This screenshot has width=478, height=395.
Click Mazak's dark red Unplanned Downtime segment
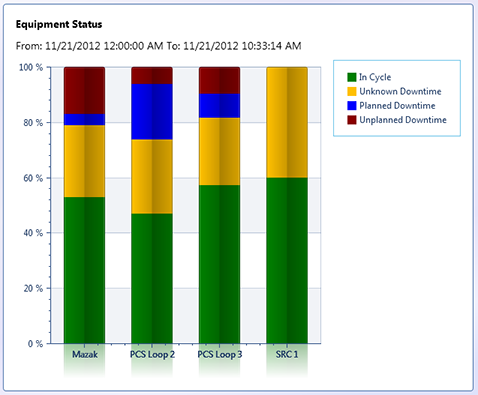(85, 90)
